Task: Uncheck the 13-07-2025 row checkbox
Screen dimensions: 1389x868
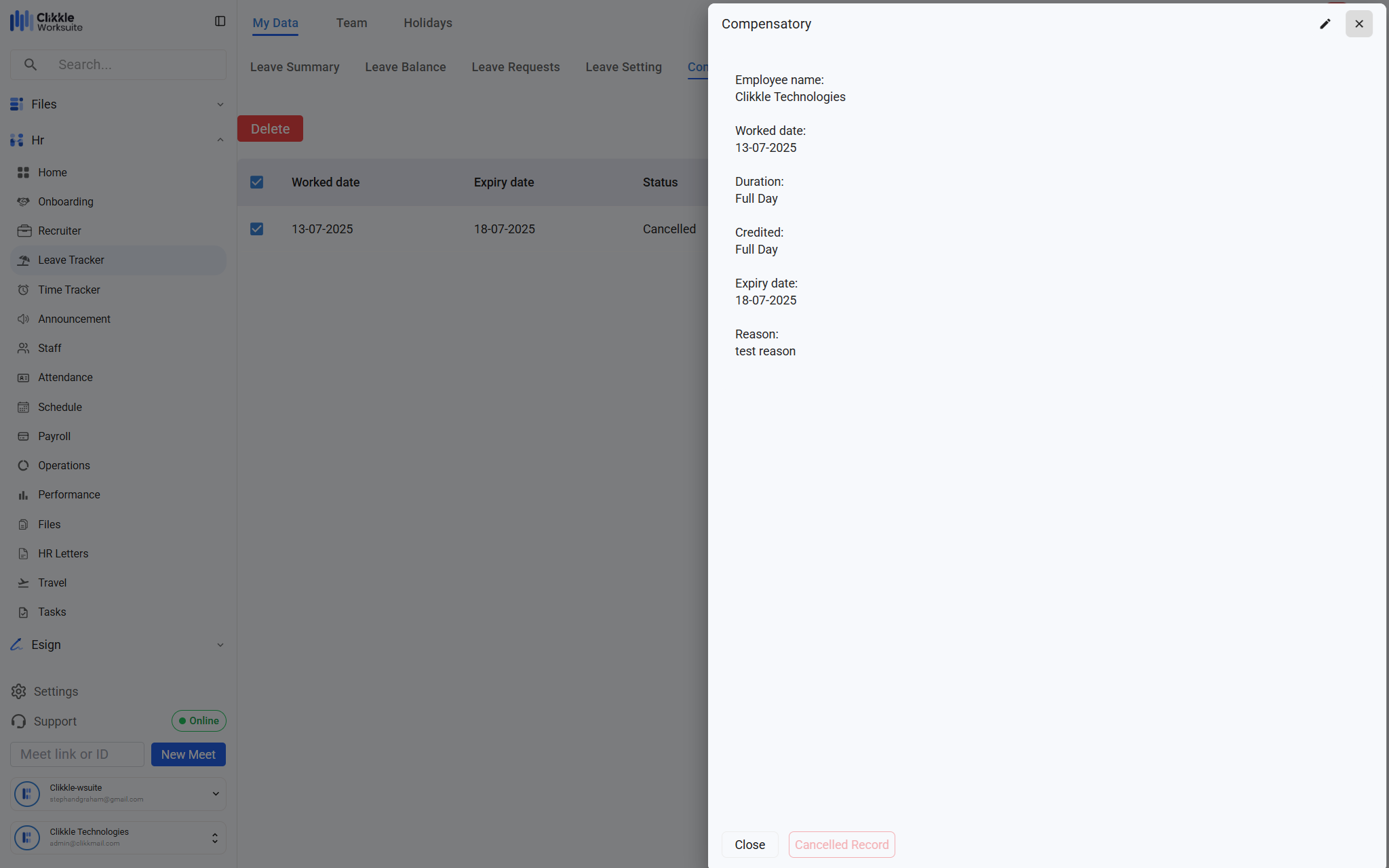Action: pyautogui.click(x=256, y=229)
